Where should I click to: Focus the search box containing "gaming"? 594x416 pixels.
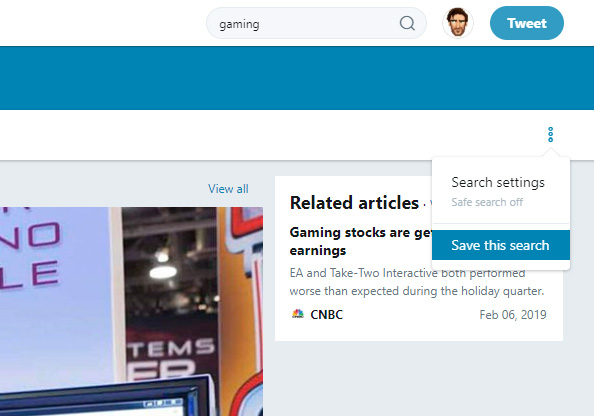(316, 23)
